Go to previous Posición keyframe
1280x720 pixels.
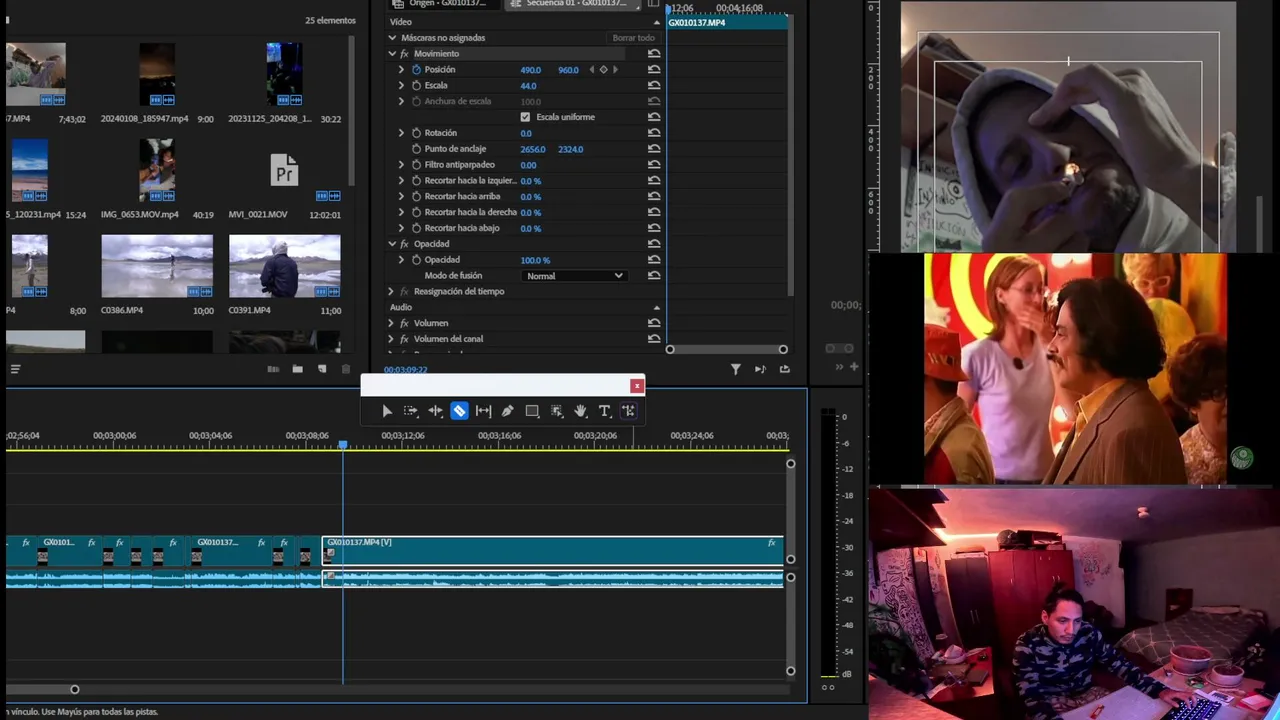[591, 70]
